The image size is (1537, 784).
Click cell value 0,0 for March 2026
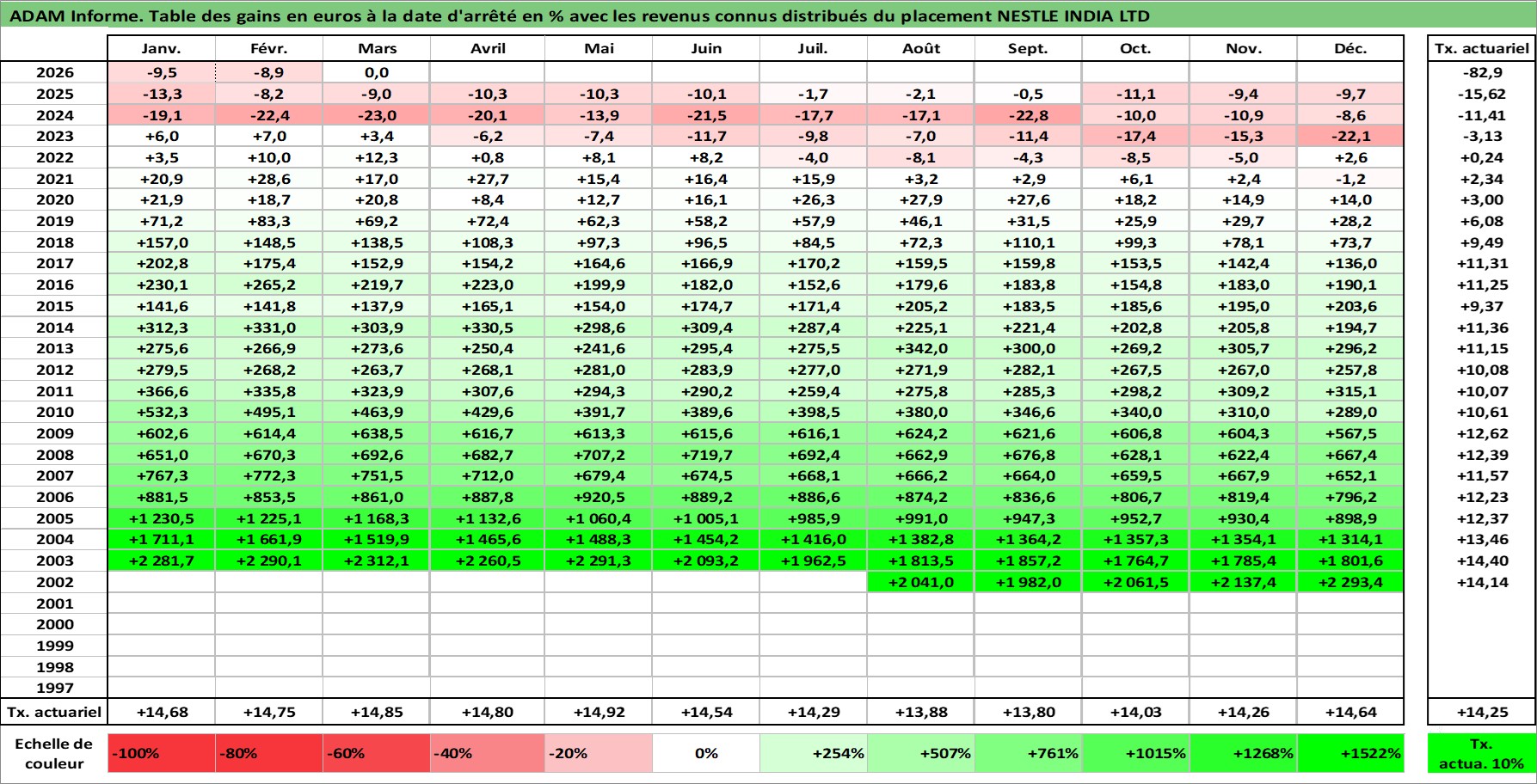[377, 72]
